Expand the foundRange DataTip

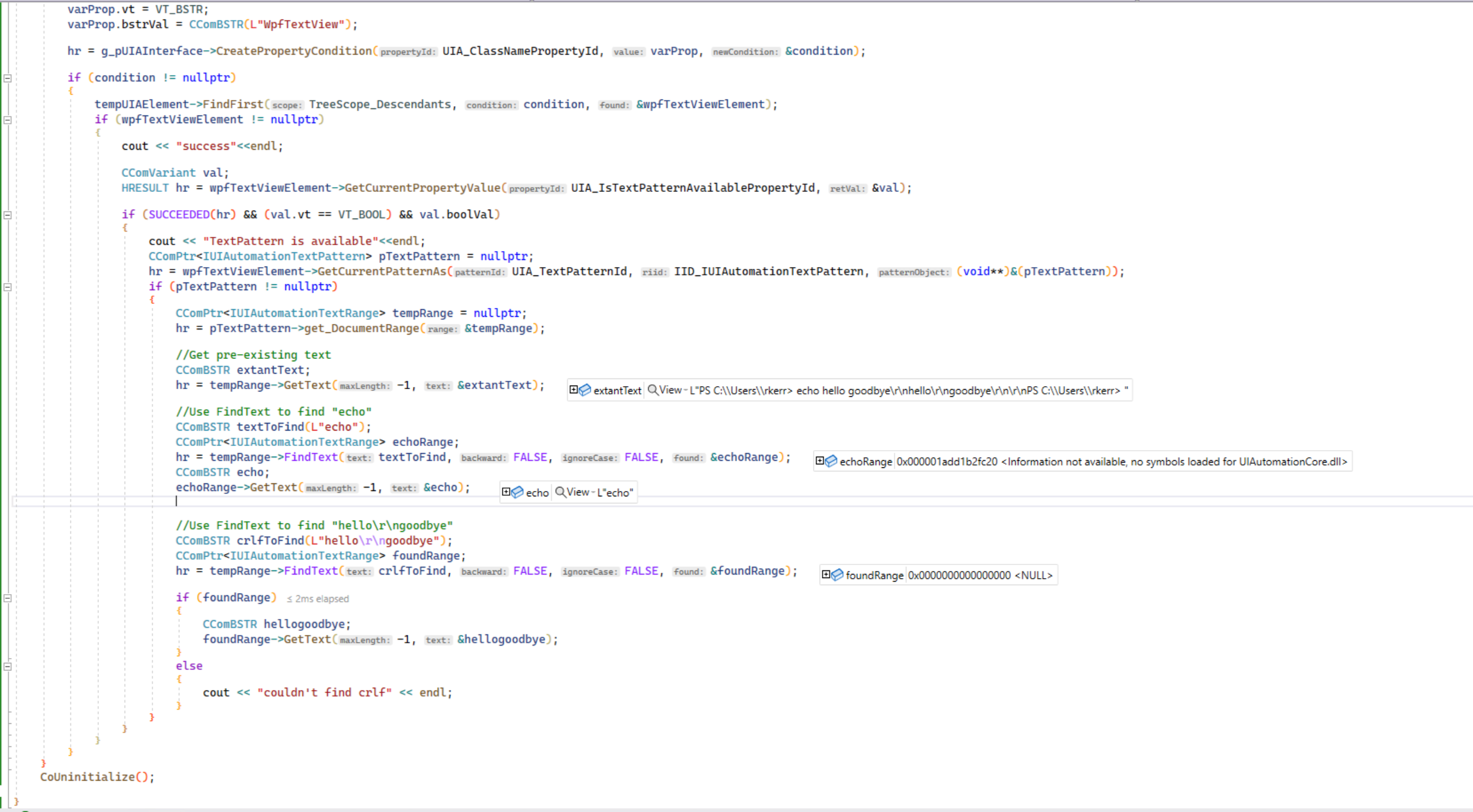[x=826, y=575]
